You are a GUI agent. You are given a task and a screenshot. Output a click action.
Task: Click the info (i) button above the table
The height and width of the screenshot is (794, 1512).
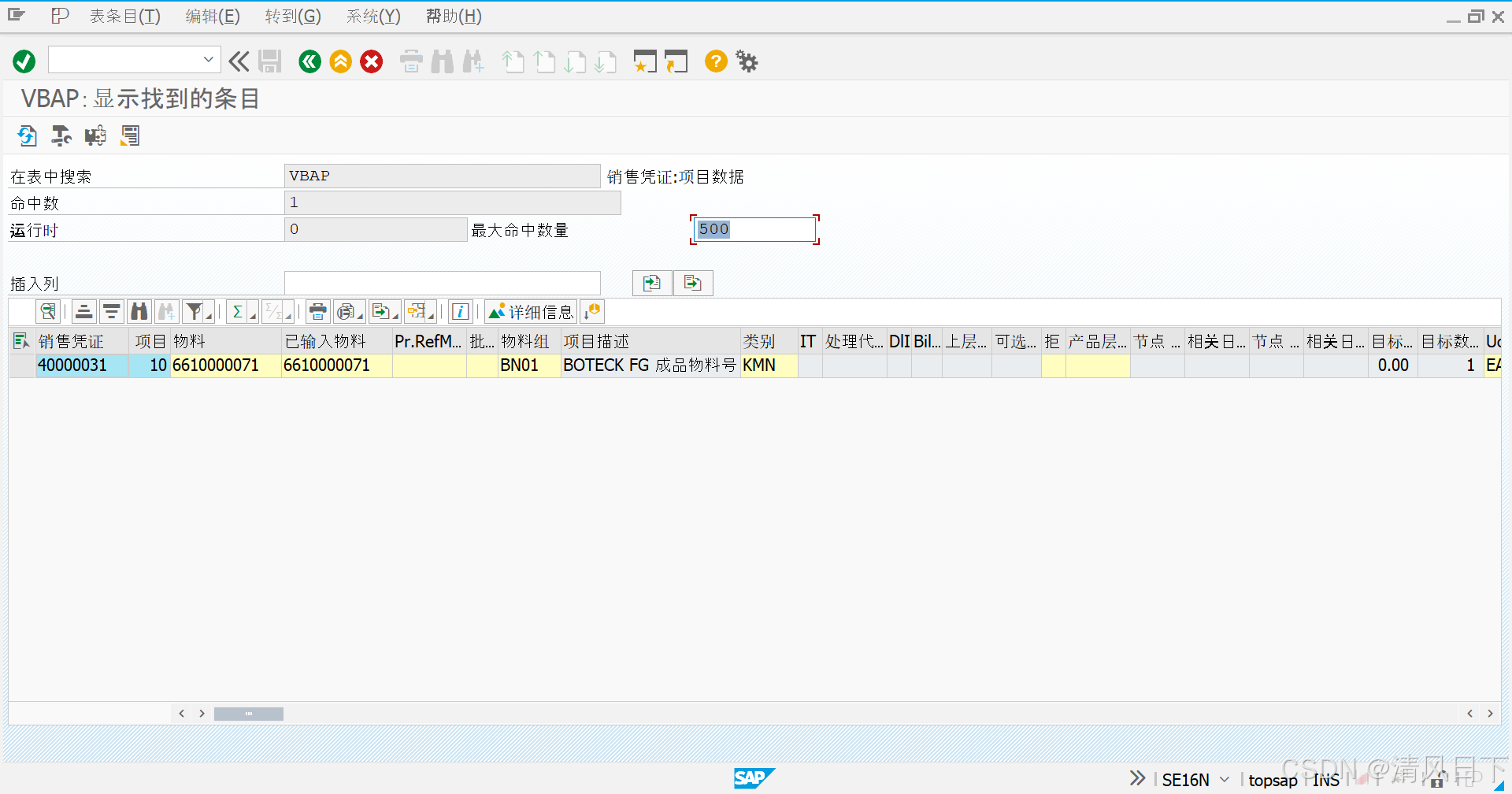tap(460, 311)
